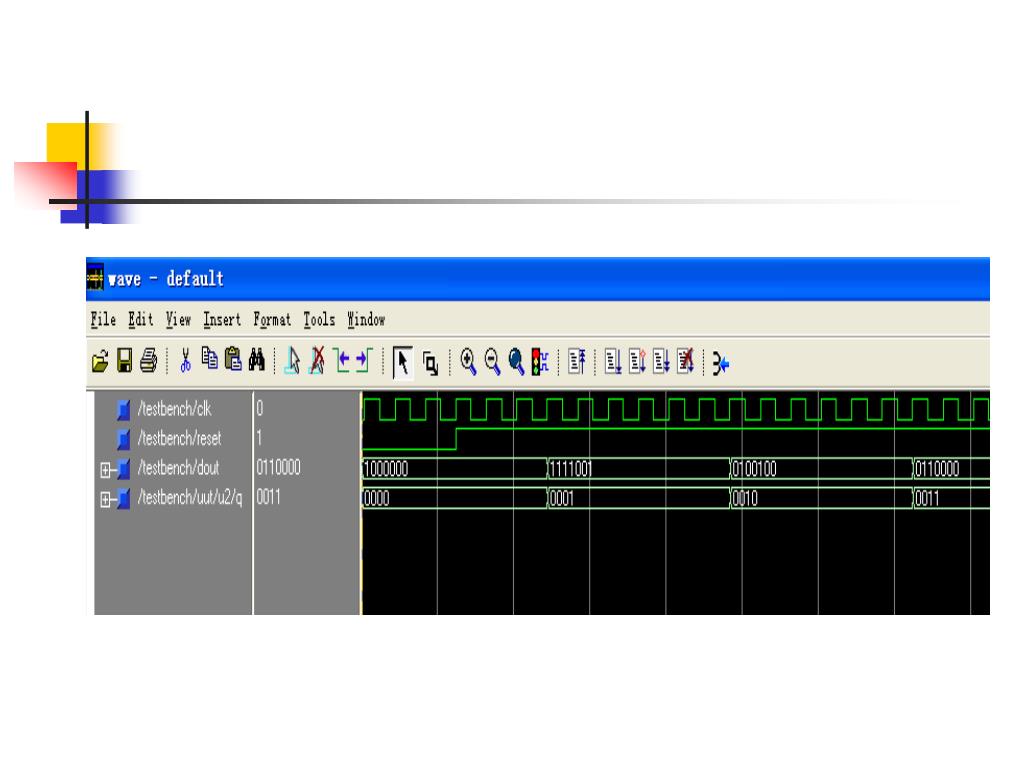Open the View menu
1024x768 pixels.
(x=178, y=319)
